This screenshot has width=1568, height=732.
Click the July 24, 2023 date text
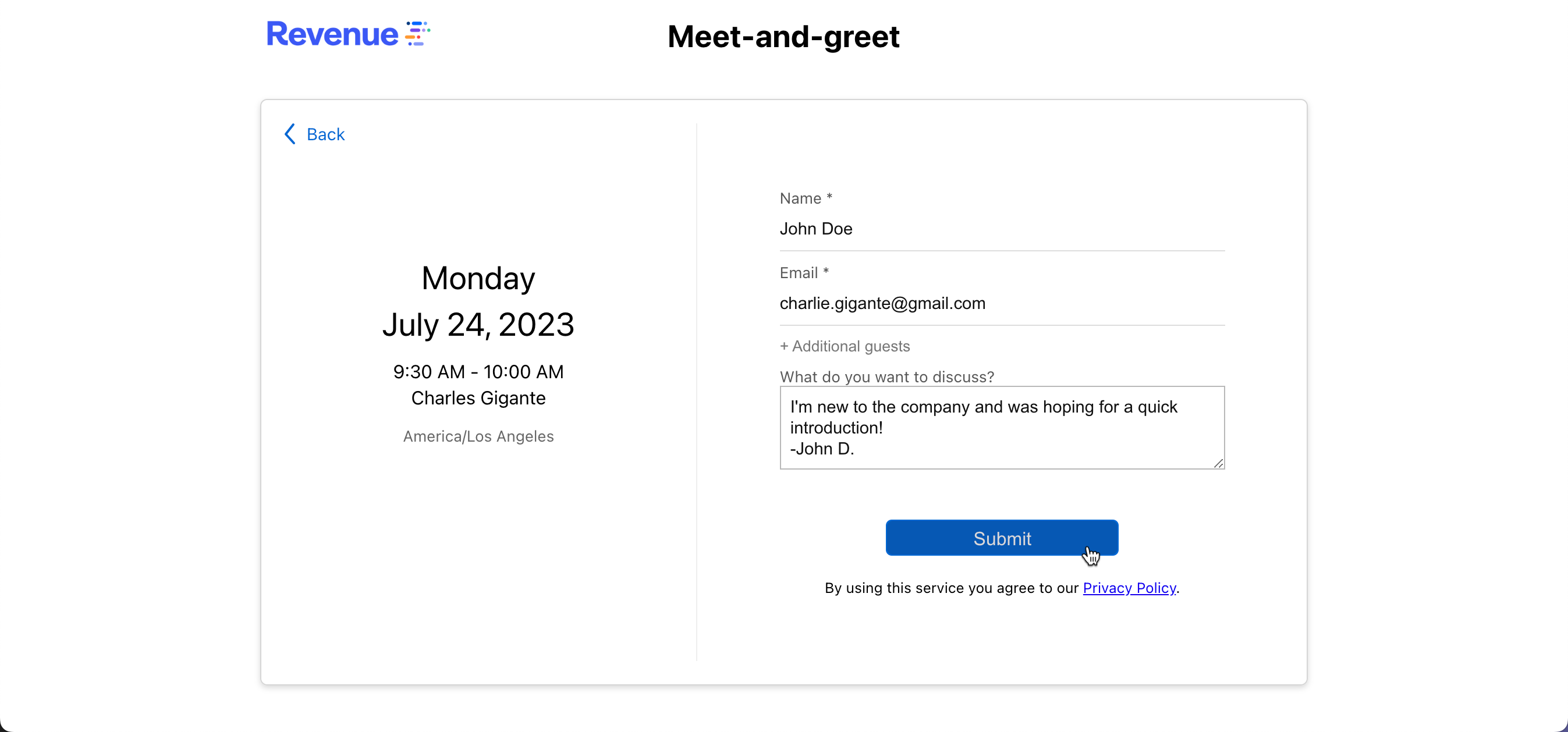pyautogui.click(x=478, y=324)
